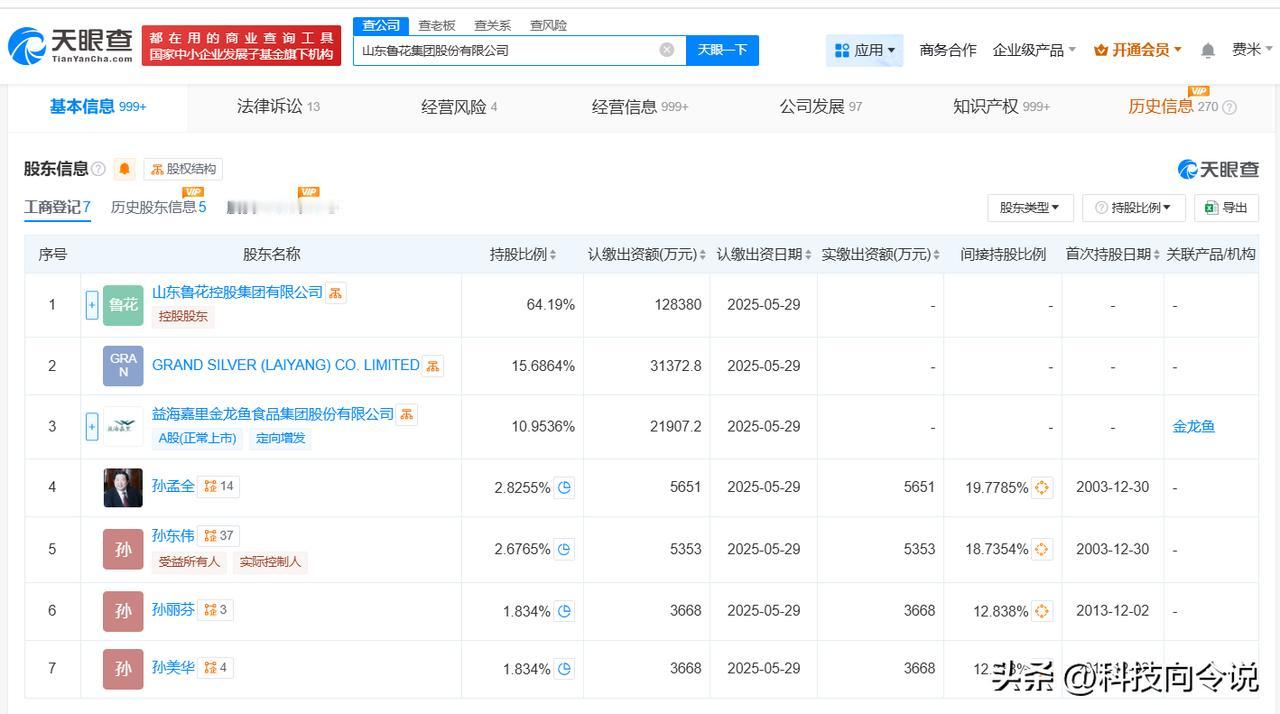1280x714 pixels.
Task: Open the 知识产权 999+ tab
Action: coord(1002,107)
